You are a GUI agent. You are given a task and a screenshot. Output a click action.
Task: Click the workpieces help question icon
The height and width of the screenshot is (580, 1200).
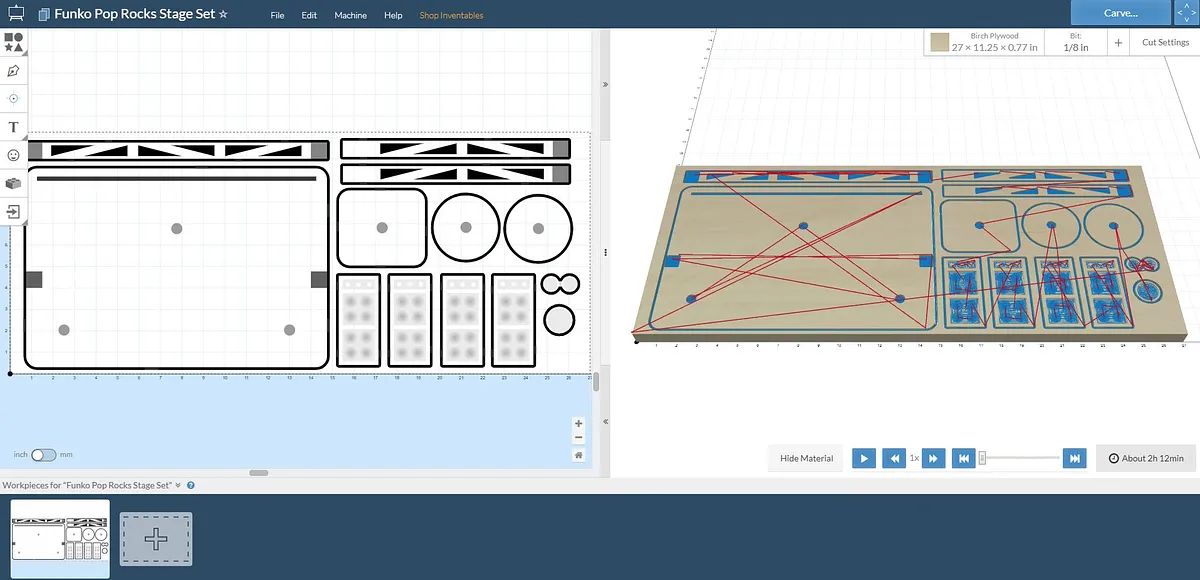click(190, 485)
